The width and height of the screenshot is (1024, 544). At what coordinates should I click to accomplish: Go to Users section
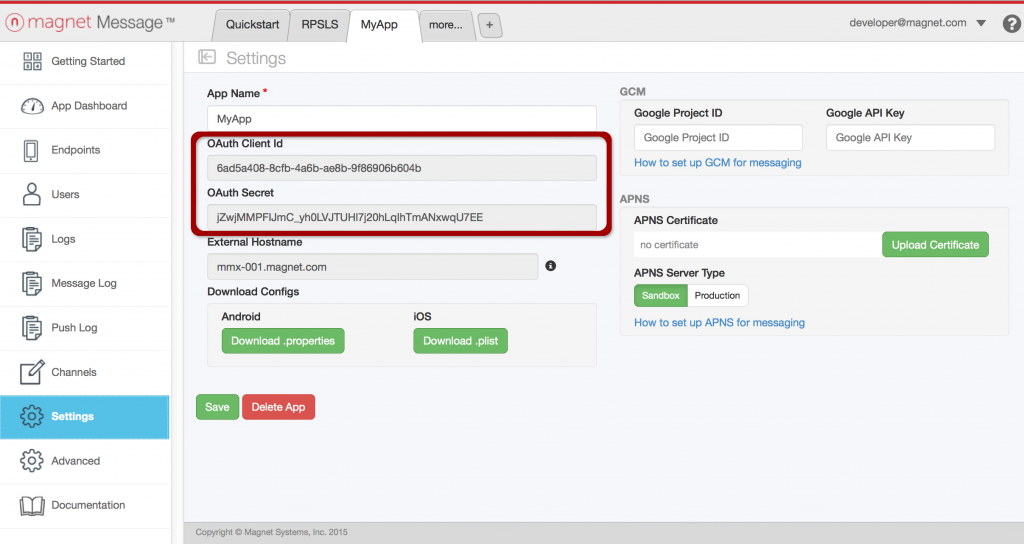click(x=85, y=195)
